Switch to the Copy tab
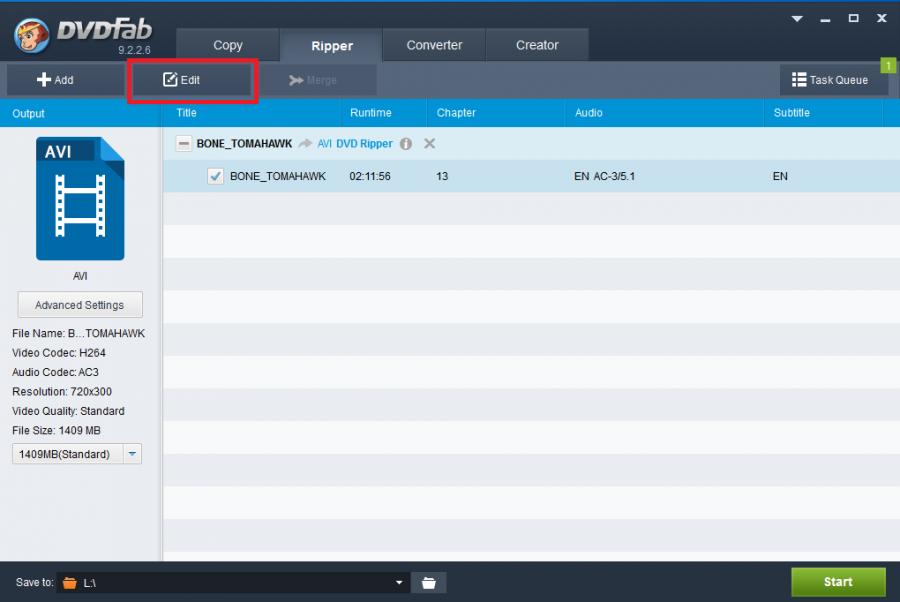This screenshot has height=602, width=900. coord(228,45)
